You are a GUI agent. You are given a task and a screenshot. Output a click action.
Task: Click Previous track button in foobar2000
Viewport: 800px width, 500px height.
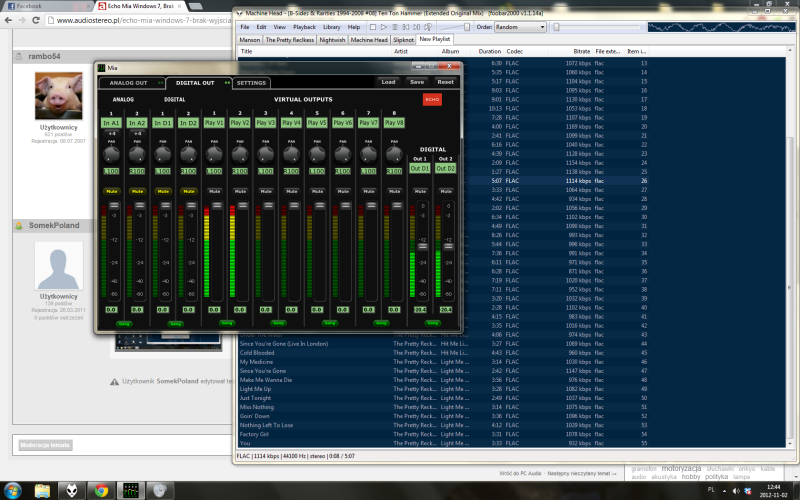[406, 27]
